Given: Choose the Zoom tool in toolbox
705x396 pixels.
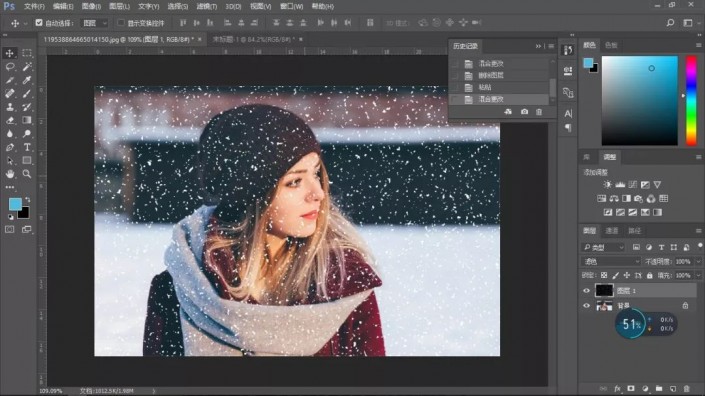Looking at the screenshot, I should point(27,174).
